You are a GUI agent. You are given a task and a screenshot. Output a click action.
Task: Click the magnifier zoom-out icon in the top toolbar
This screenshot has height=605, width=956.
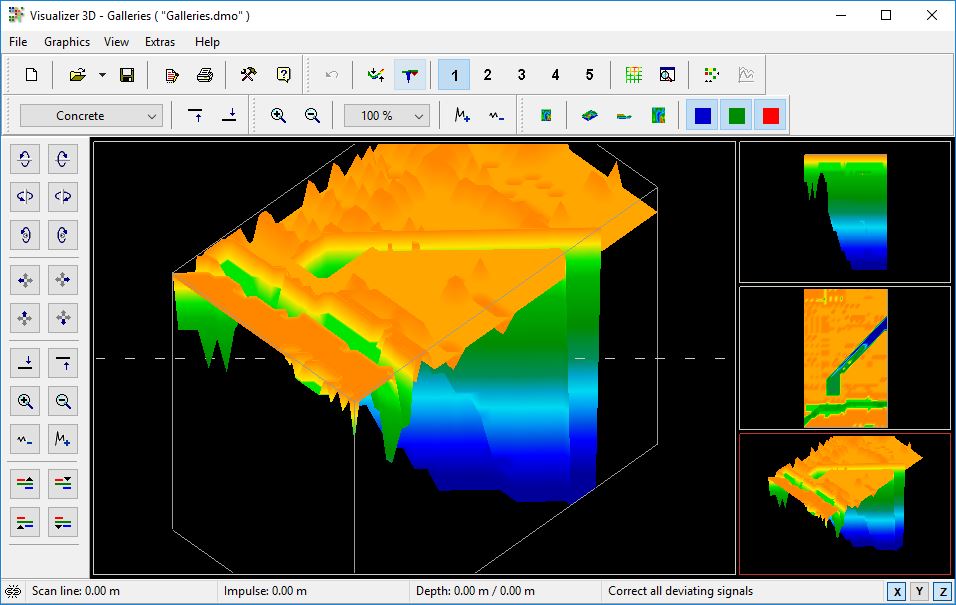[312, 116]
